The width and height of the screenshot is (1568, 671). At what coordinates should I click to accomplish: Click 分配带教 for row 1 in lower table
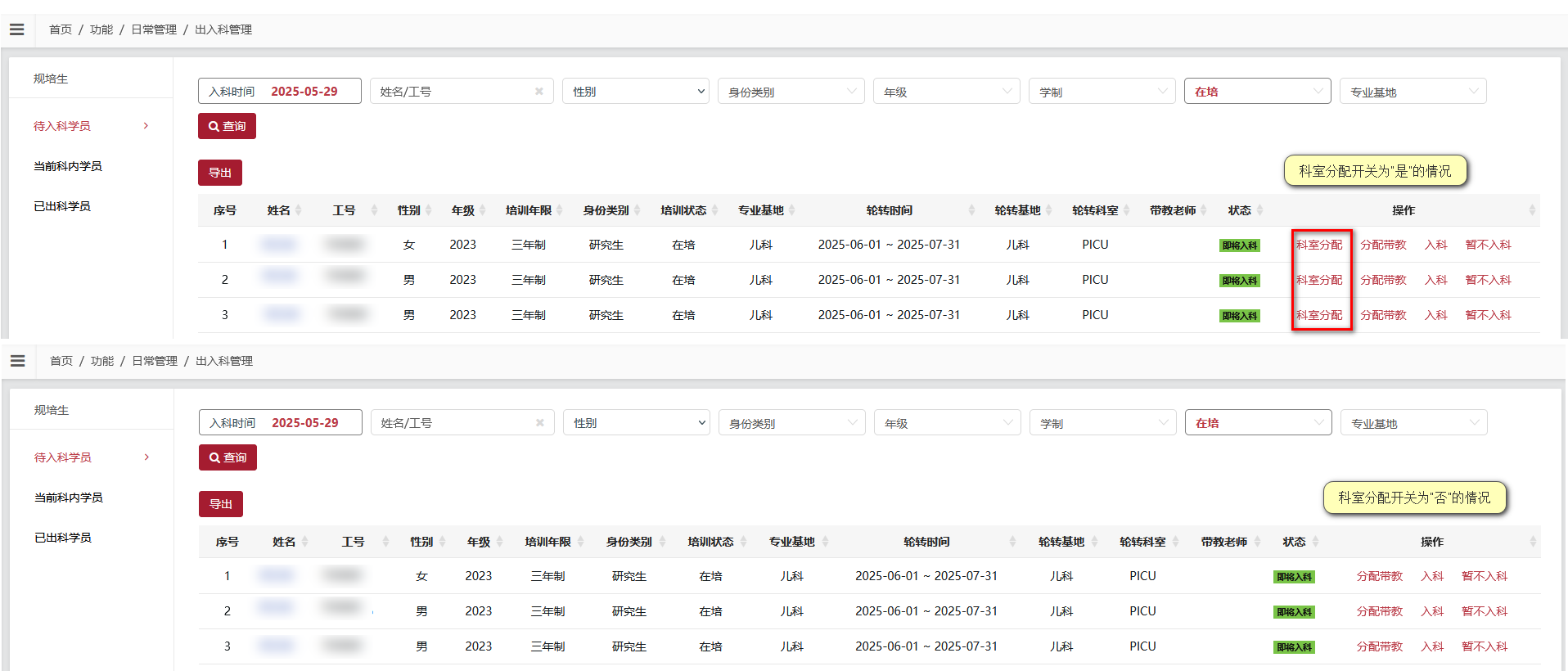tap(1380, 576)
